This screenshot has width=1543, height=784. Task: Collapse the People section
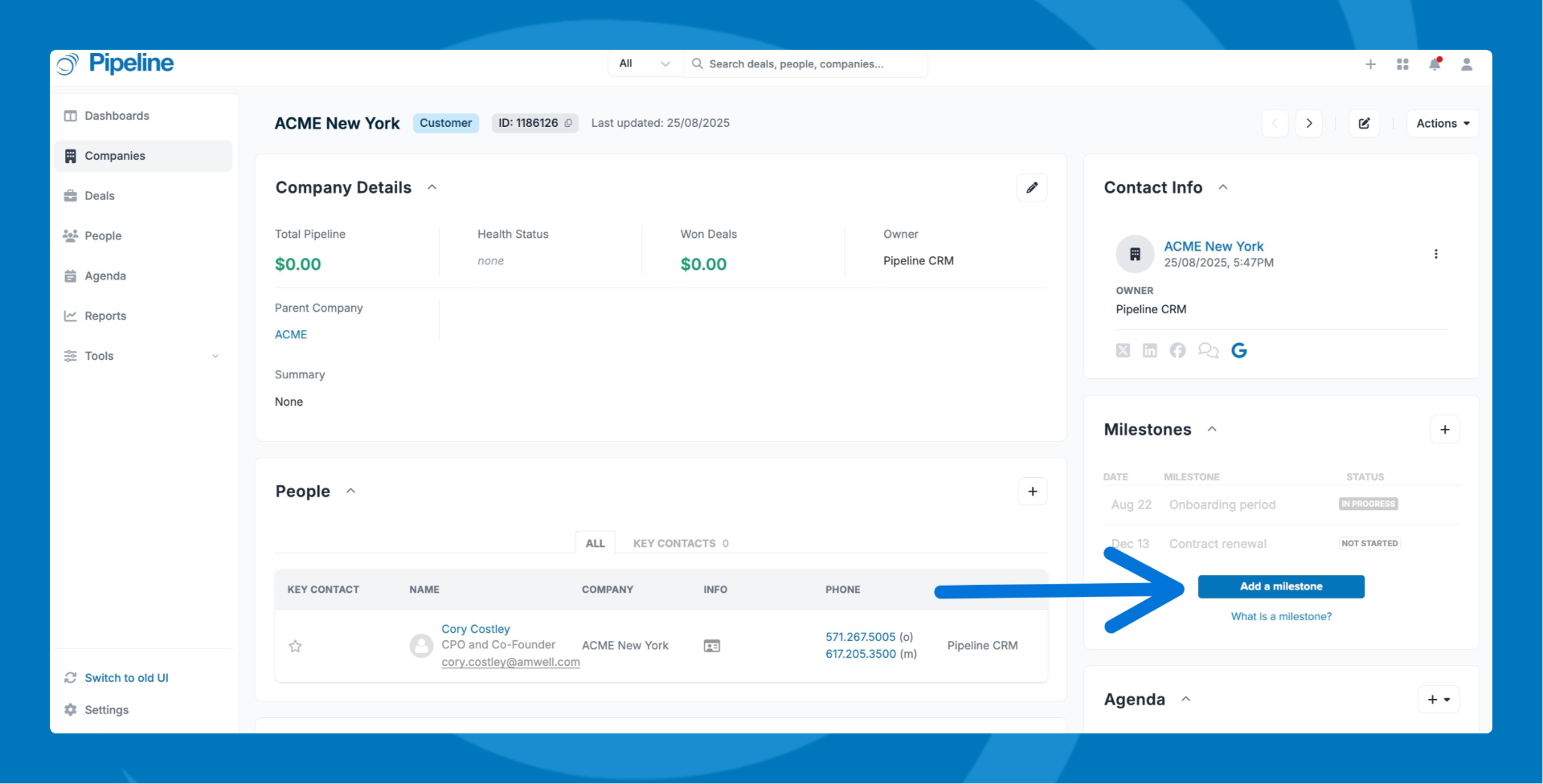[350, 491]
